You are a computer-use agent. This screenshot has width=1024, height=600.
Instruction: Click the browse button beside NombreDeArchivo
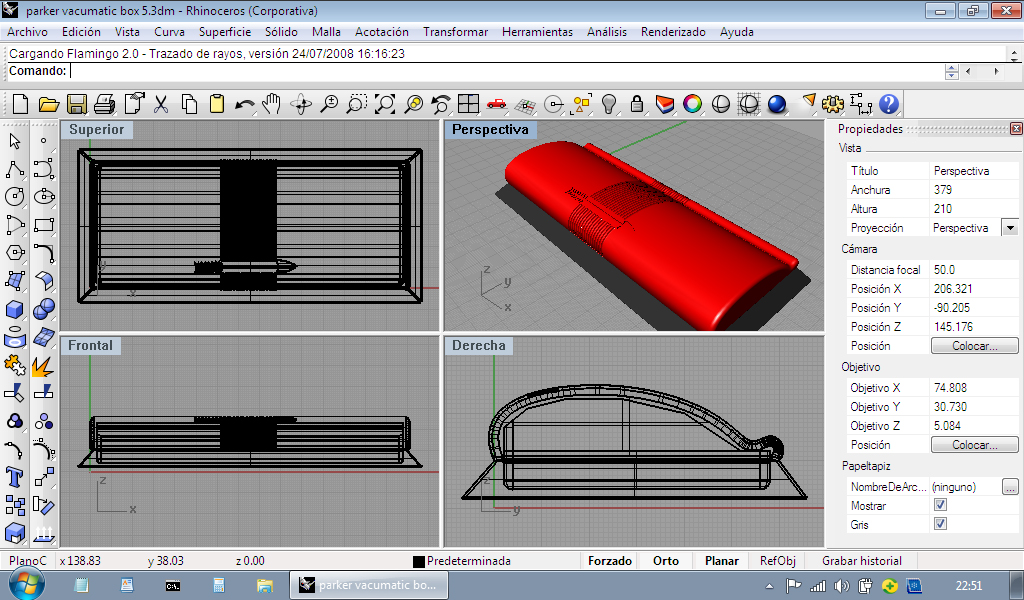tap(1010, 487)
